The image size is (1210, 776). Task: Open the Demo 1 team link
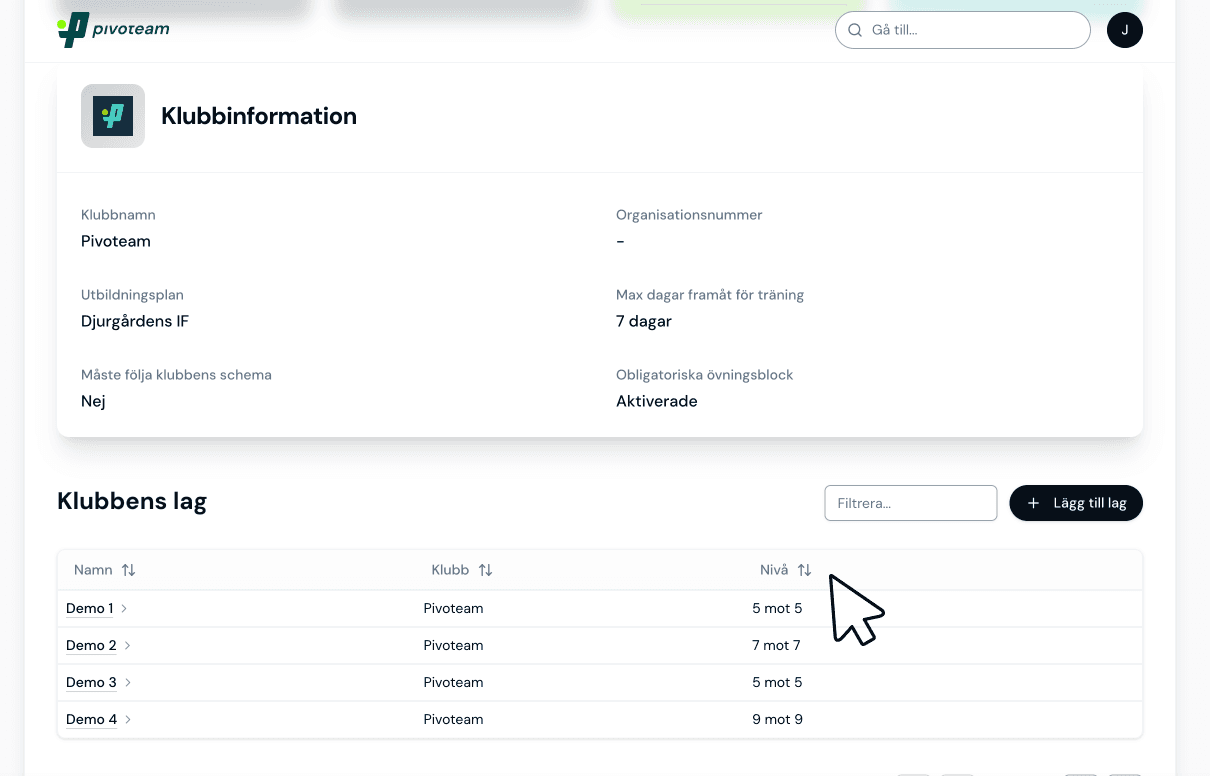pos(89,608)
